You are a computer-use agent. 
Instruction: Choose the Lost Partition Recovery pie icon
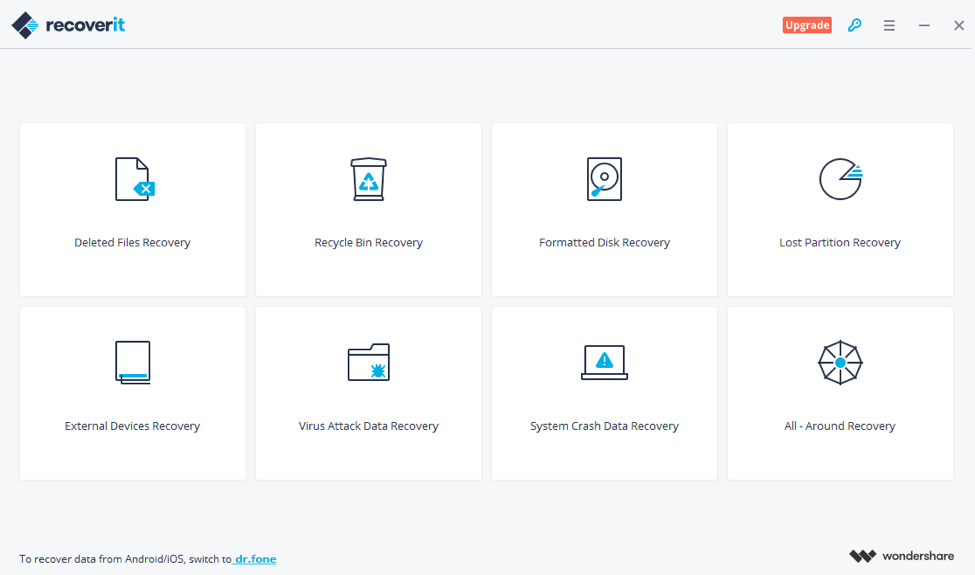tap(840, 180)
